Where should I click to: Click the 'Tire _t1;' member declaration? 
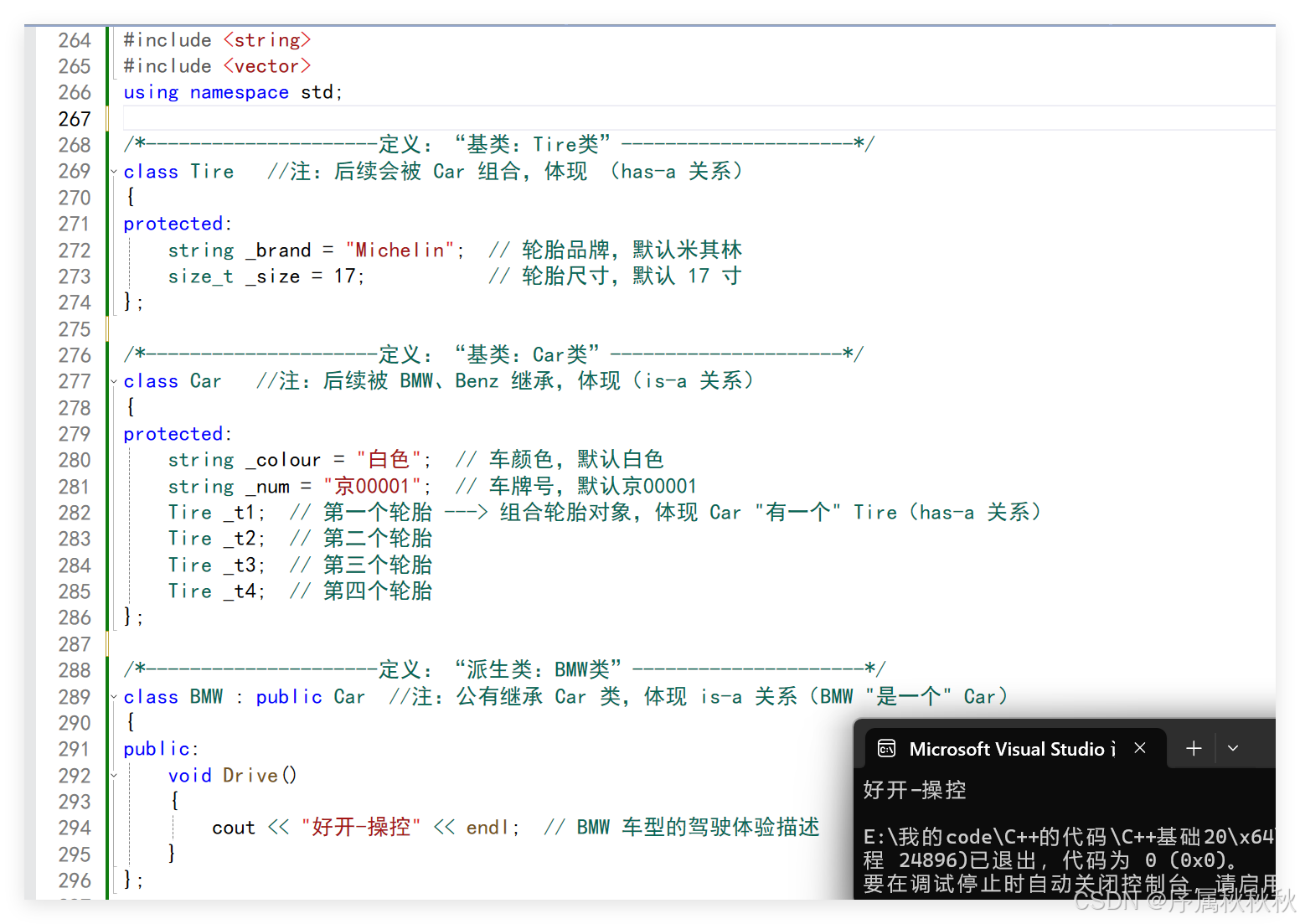[216, 513]
